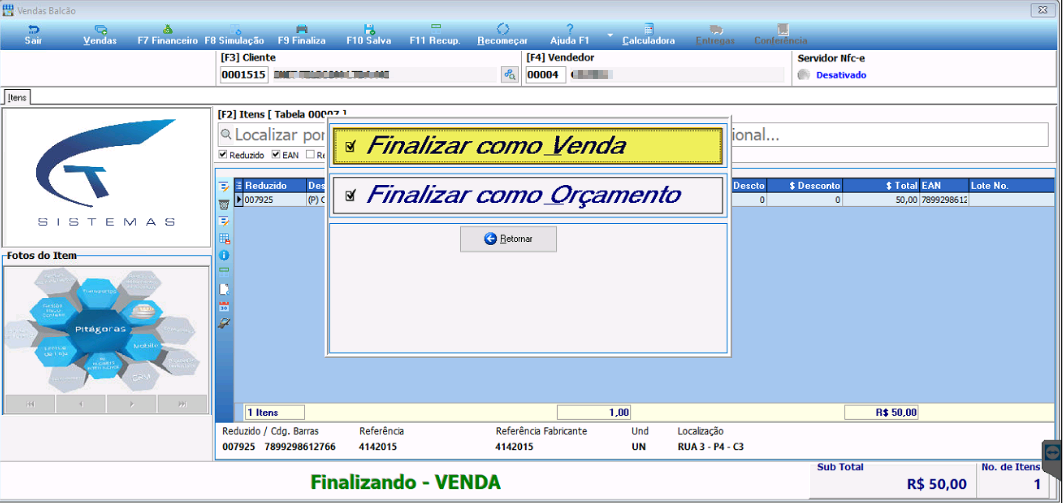This screenshot has height=503, width=1063.
Task: Click the edit-list icon above the trash icon
Action: point(224,186)
